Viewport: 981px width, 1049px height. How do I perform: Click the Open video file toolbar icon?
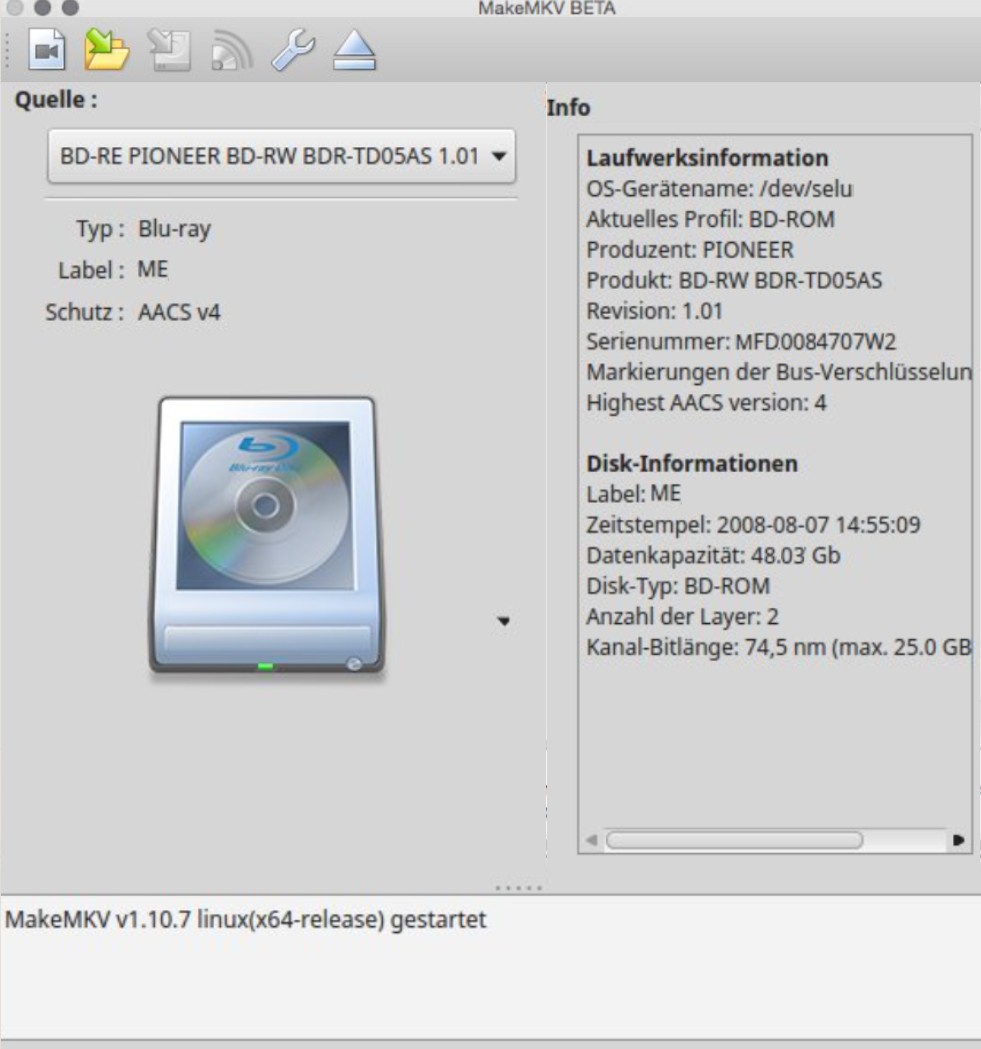pos(47,50)
